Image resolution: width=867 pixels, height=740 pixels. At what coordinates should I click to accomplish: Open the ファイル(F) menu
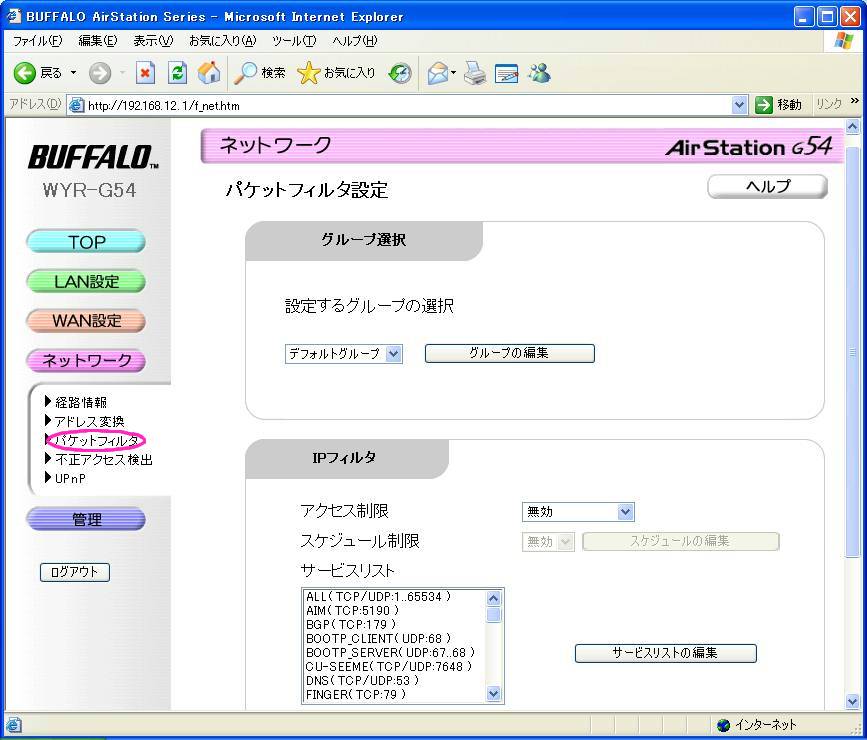coord(37,41)
